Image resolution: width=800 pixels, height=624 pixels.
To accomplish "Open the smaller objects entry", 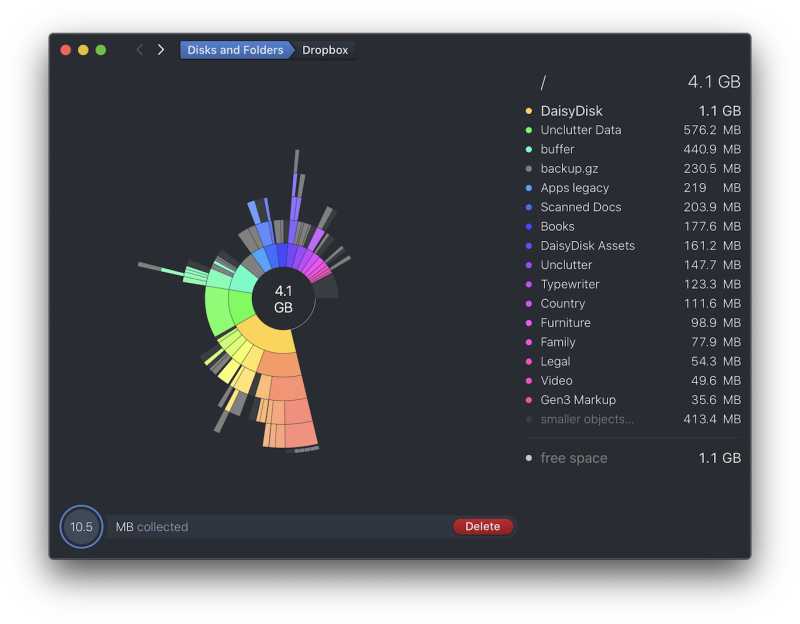I will pyautogui.click(x=590, y=419).
